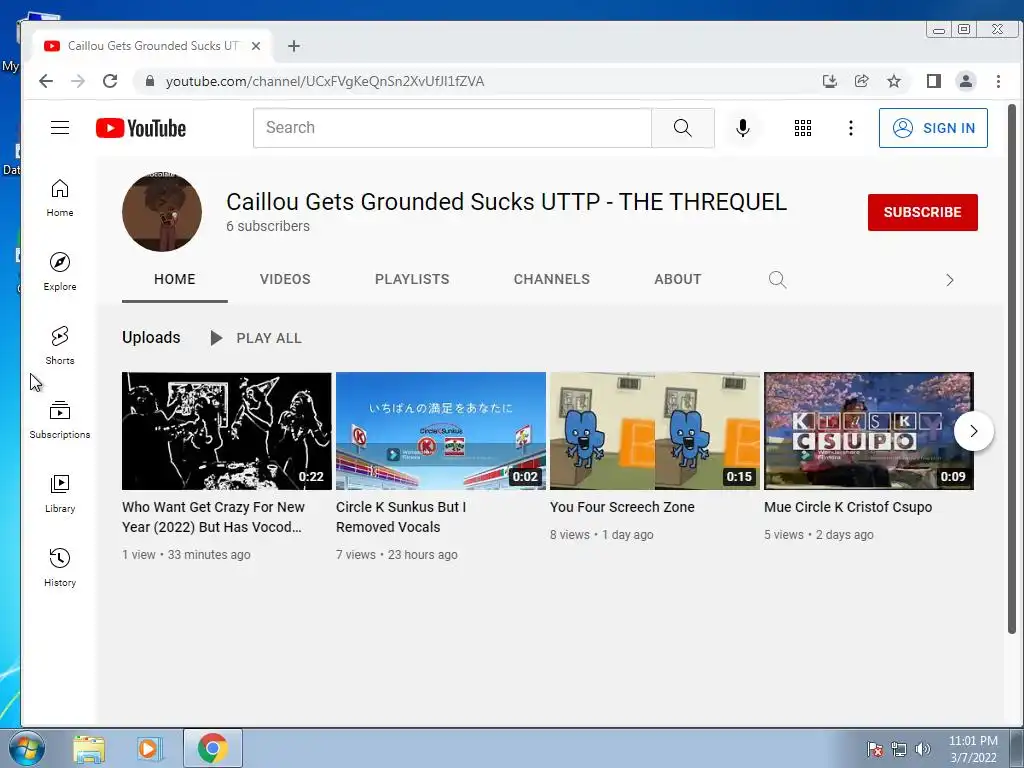Switch to the Videos tab

[x=285, y=280]
